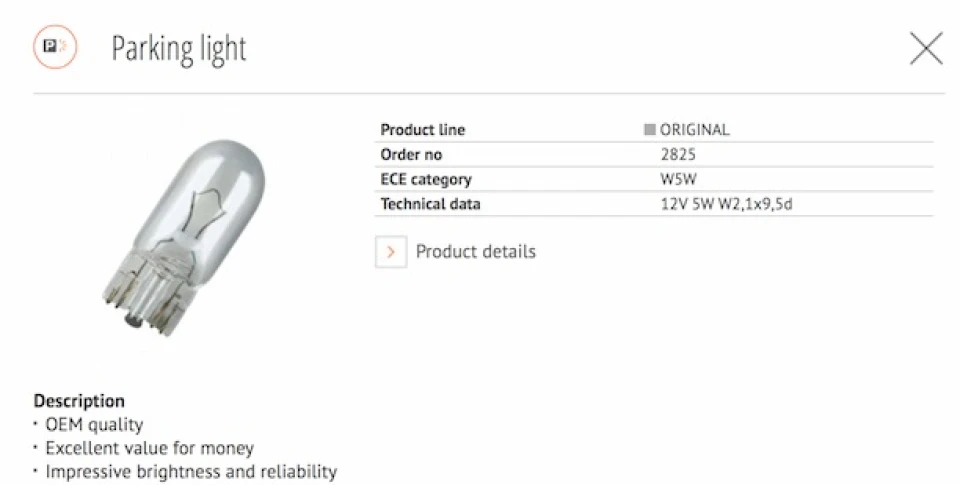Click the Technical data row label

pos(430,204)
